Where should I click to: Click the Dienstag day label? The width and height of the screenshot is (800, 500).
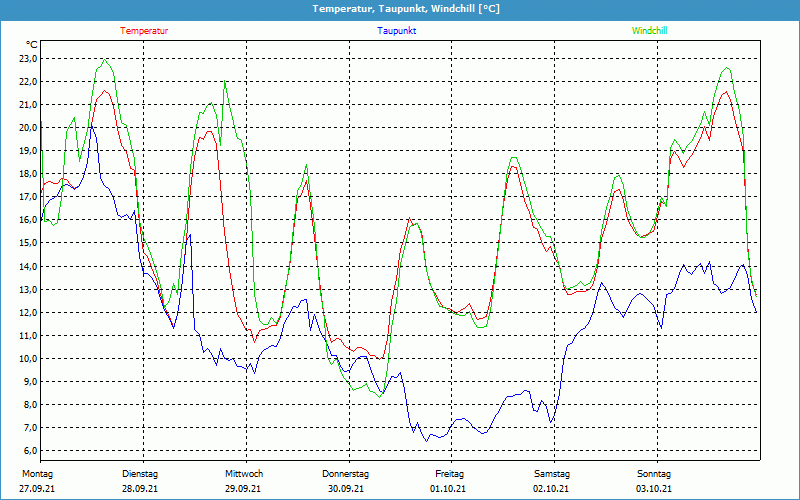pyautogui.click(x=140, y=474)
